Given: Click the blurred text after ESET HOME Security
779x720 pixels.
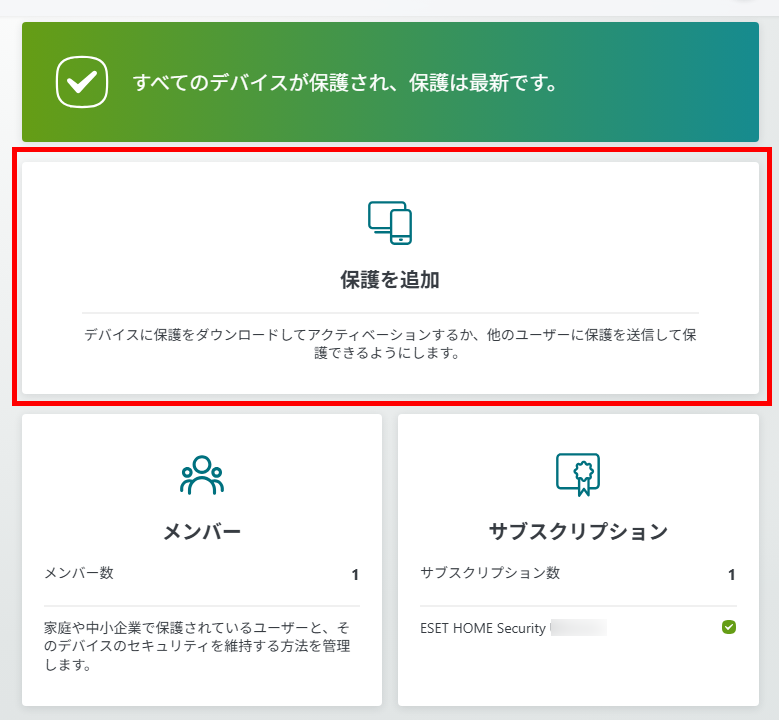Looking at the screenshot, I should click(x=580, y=628).
